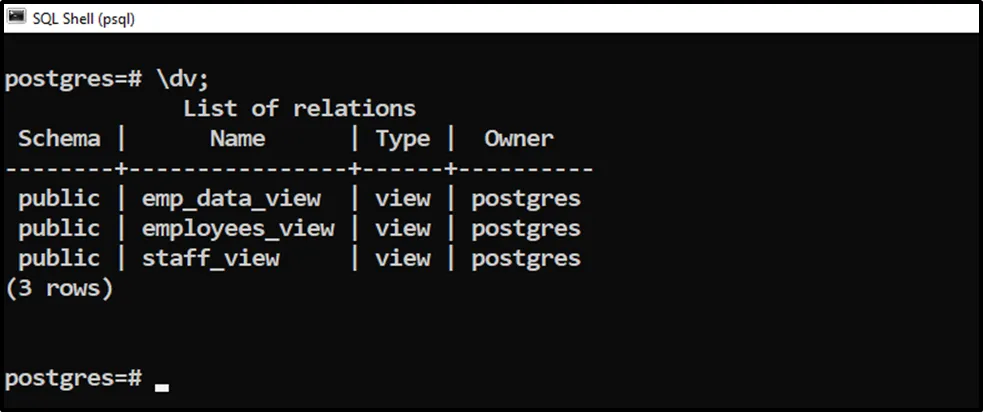The width and height of the screenshot is (983, 412).
Task: Click "public" schema in the staff_view row
Action: coord(59,259)
